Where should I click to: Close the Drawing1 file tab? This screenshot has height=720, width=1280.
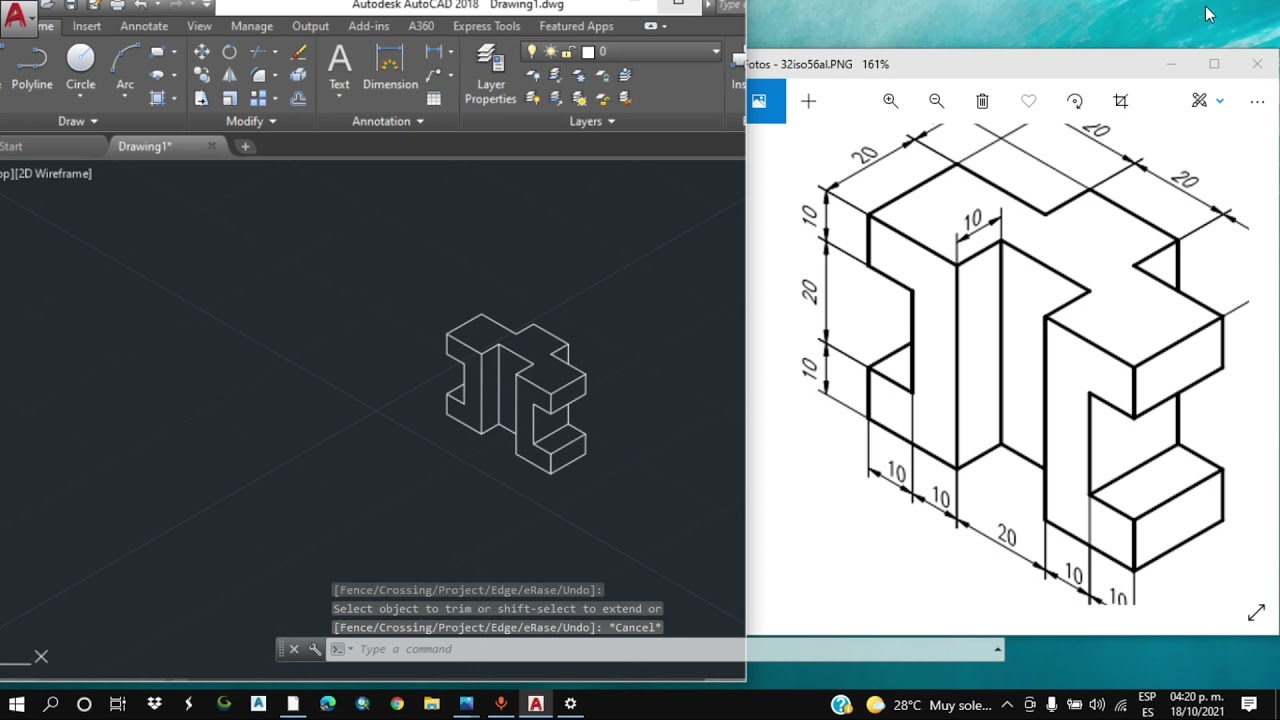coord(211,146)
